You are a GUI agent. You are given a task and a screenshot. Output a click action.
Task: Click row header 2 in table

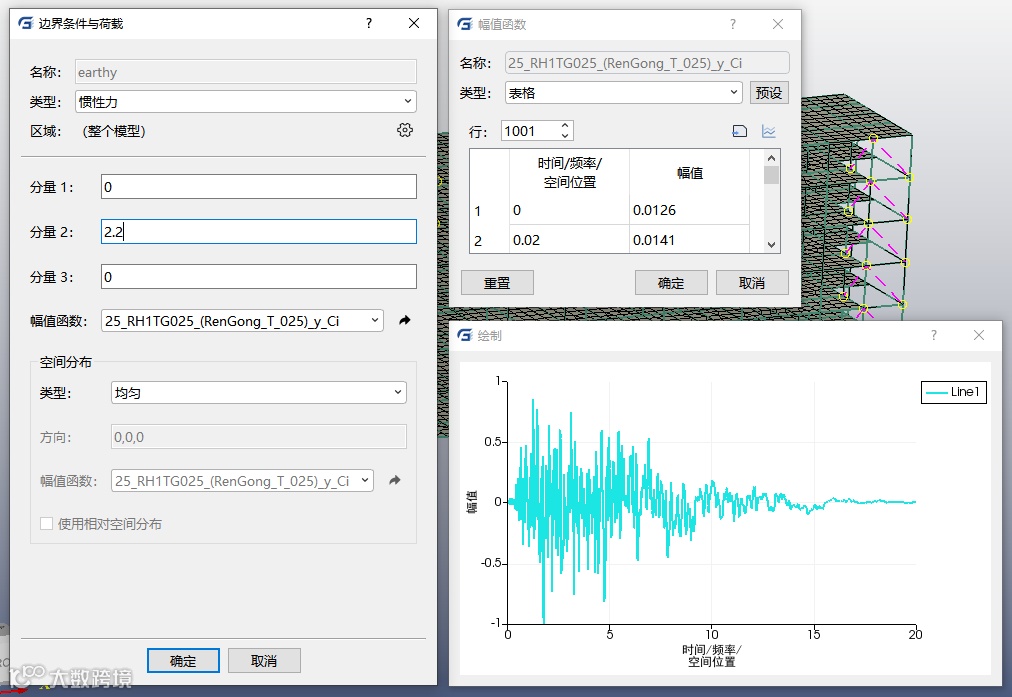490,240
